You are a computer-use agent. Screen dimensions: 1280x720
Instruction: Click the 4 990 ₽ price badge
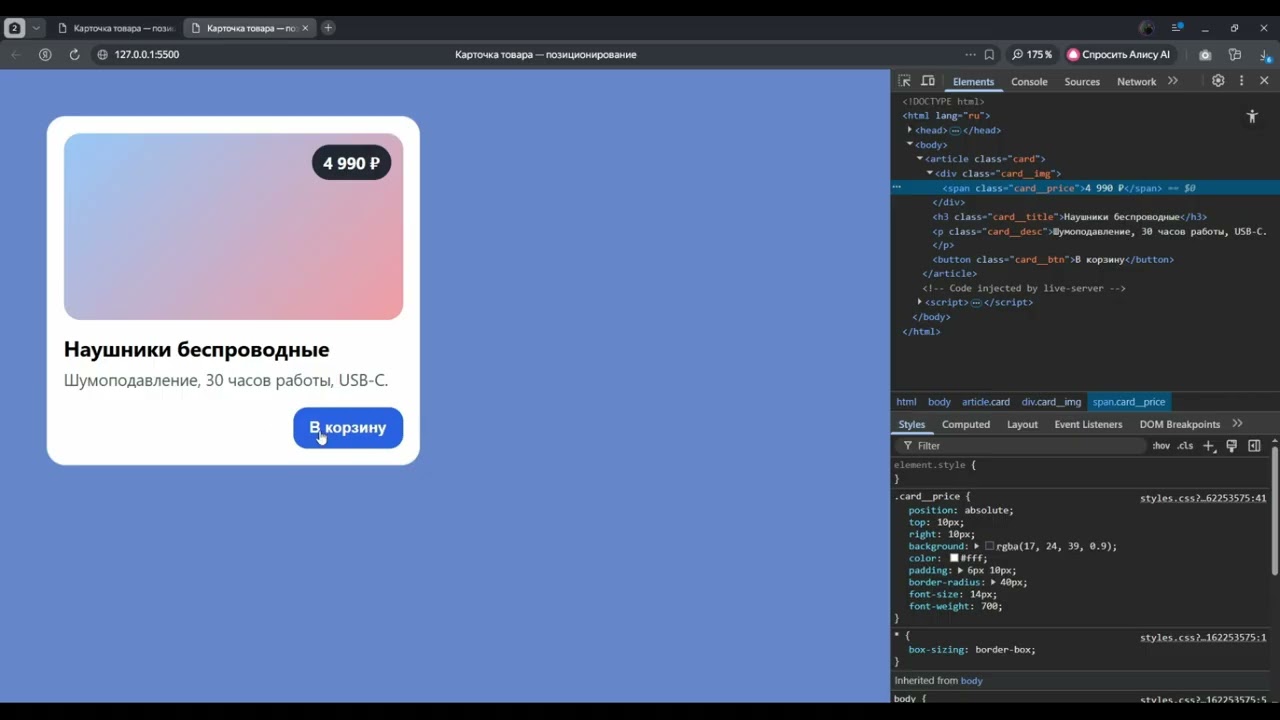351,163
